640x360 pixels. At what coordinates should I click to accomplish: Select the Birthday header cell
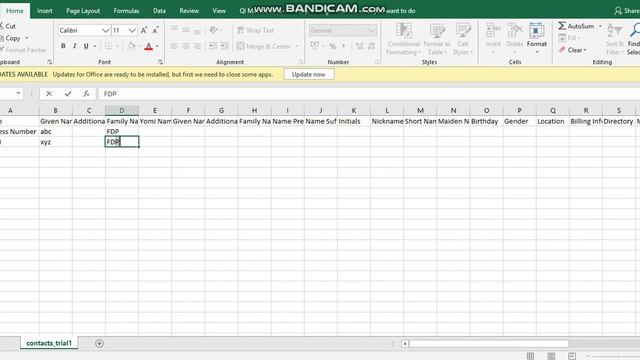[486, 121]
